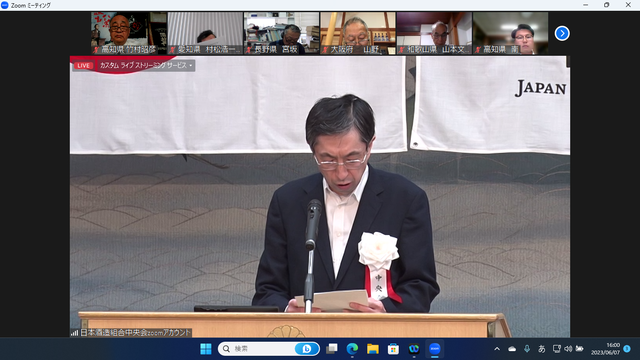Switch to the Webex taskbar app
Image resolution: width=640 pixels, height=360 pixels.
414,349
